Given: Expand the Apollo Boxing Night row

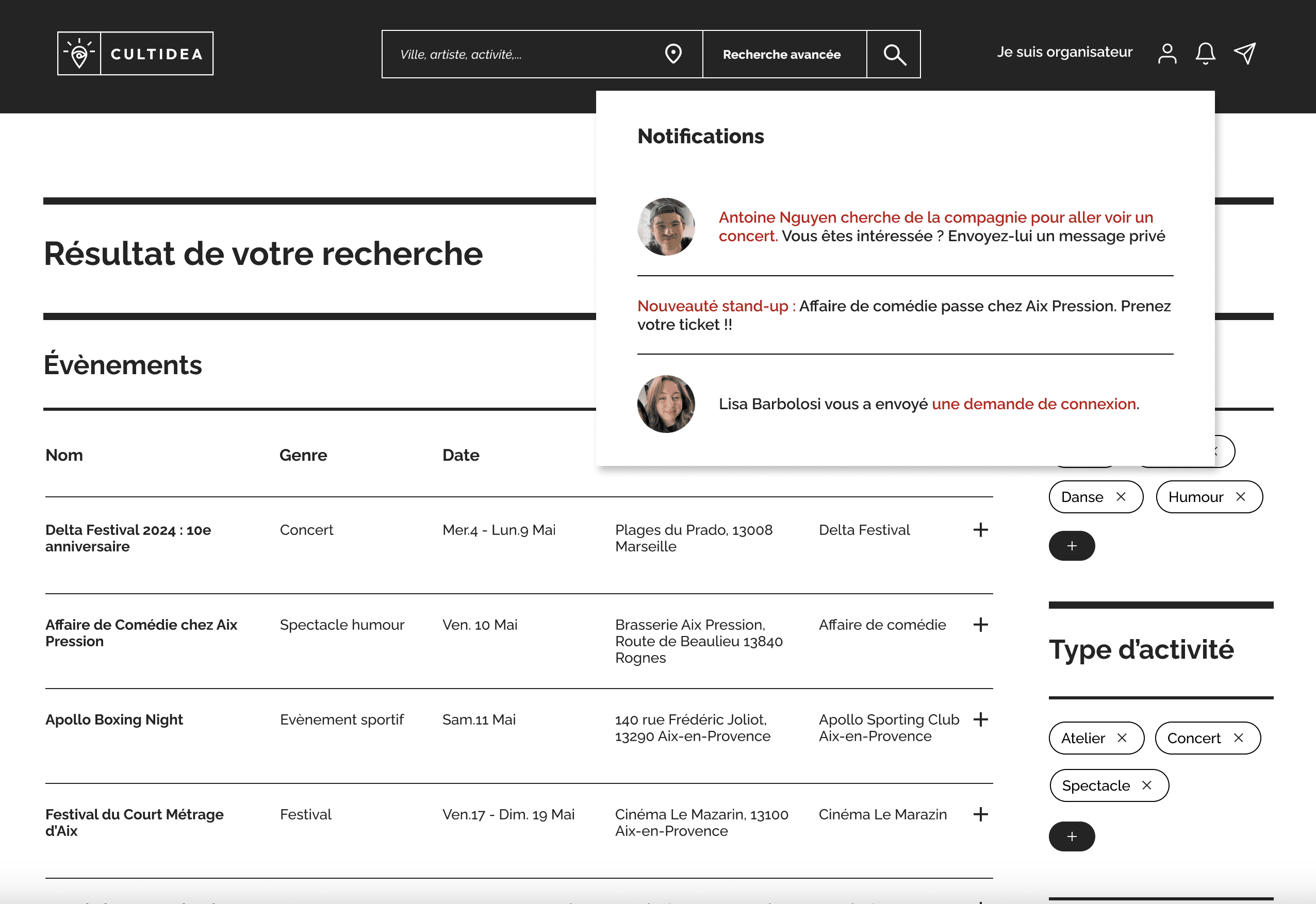Looking at the screenshot, I should (x=980, y=719).
